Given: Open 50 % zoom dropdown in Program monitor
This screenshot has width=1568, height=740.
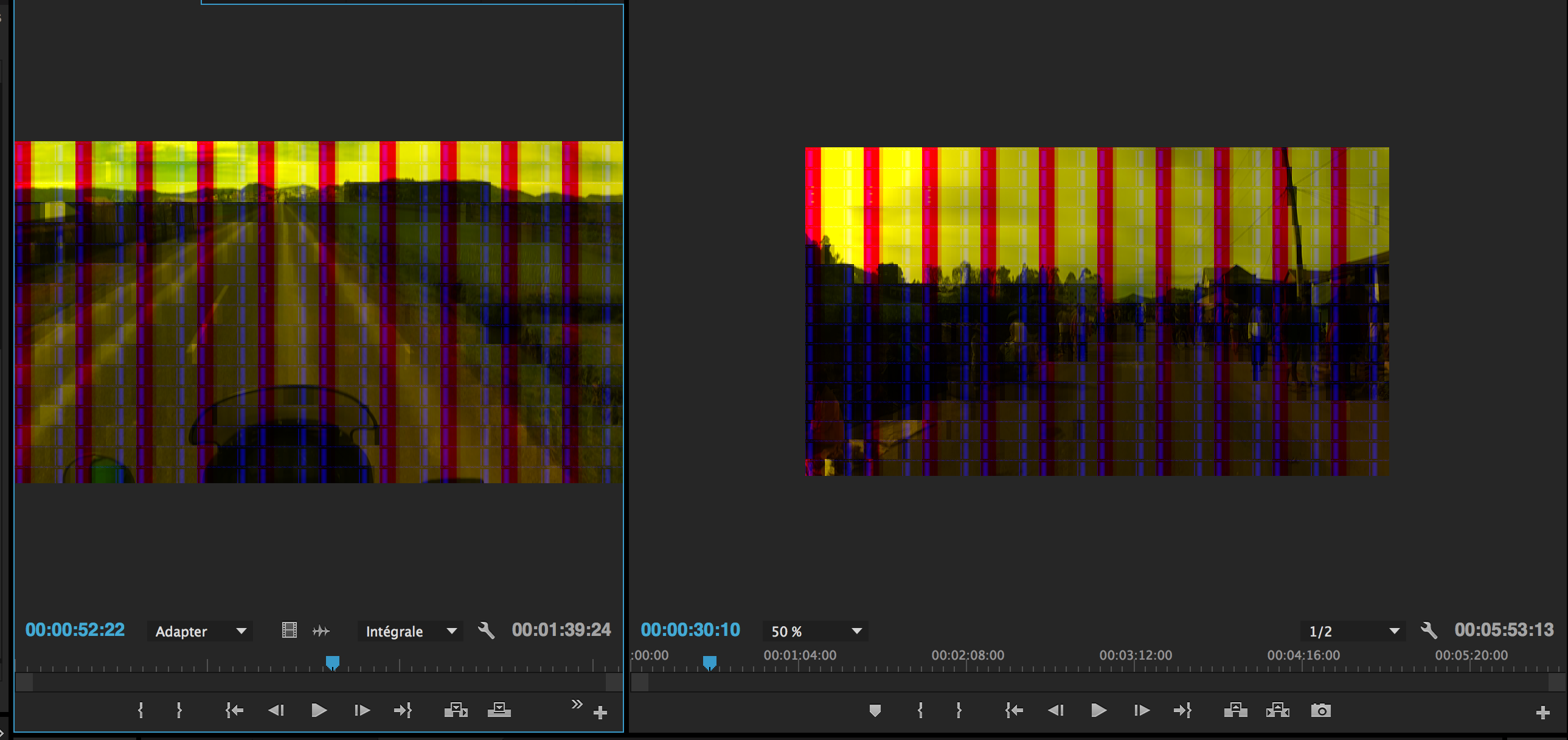Looking at the screenshot, I should (x=816, y=631).
